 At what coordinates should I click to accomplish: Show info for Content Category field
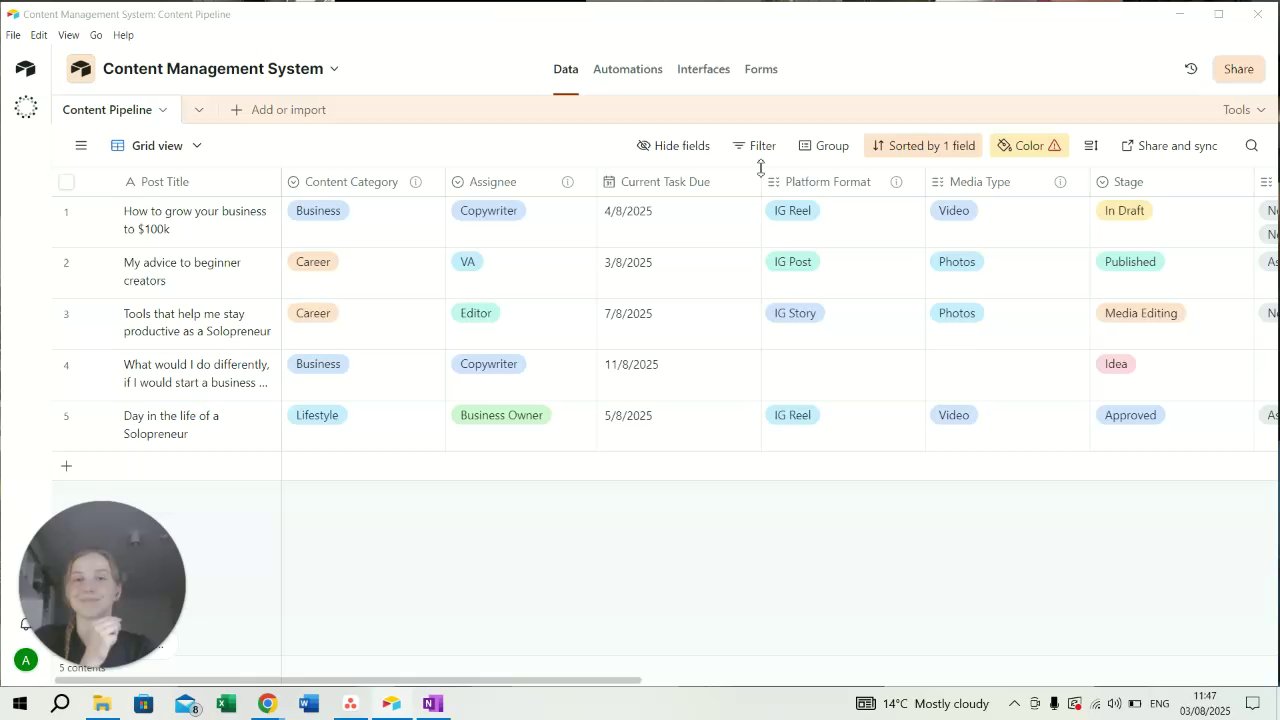[x=415, y=182]
